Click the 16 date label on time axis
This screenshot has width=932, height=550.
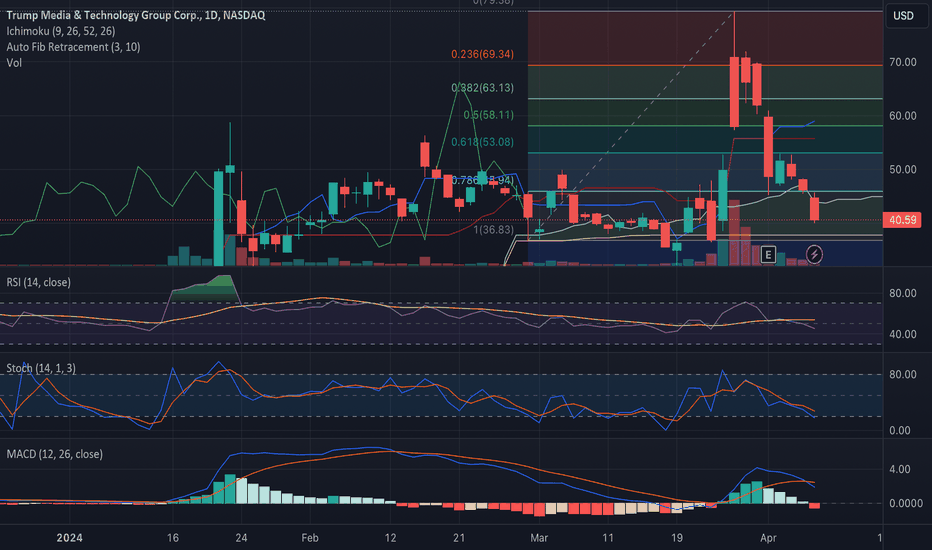pos(172,538)
